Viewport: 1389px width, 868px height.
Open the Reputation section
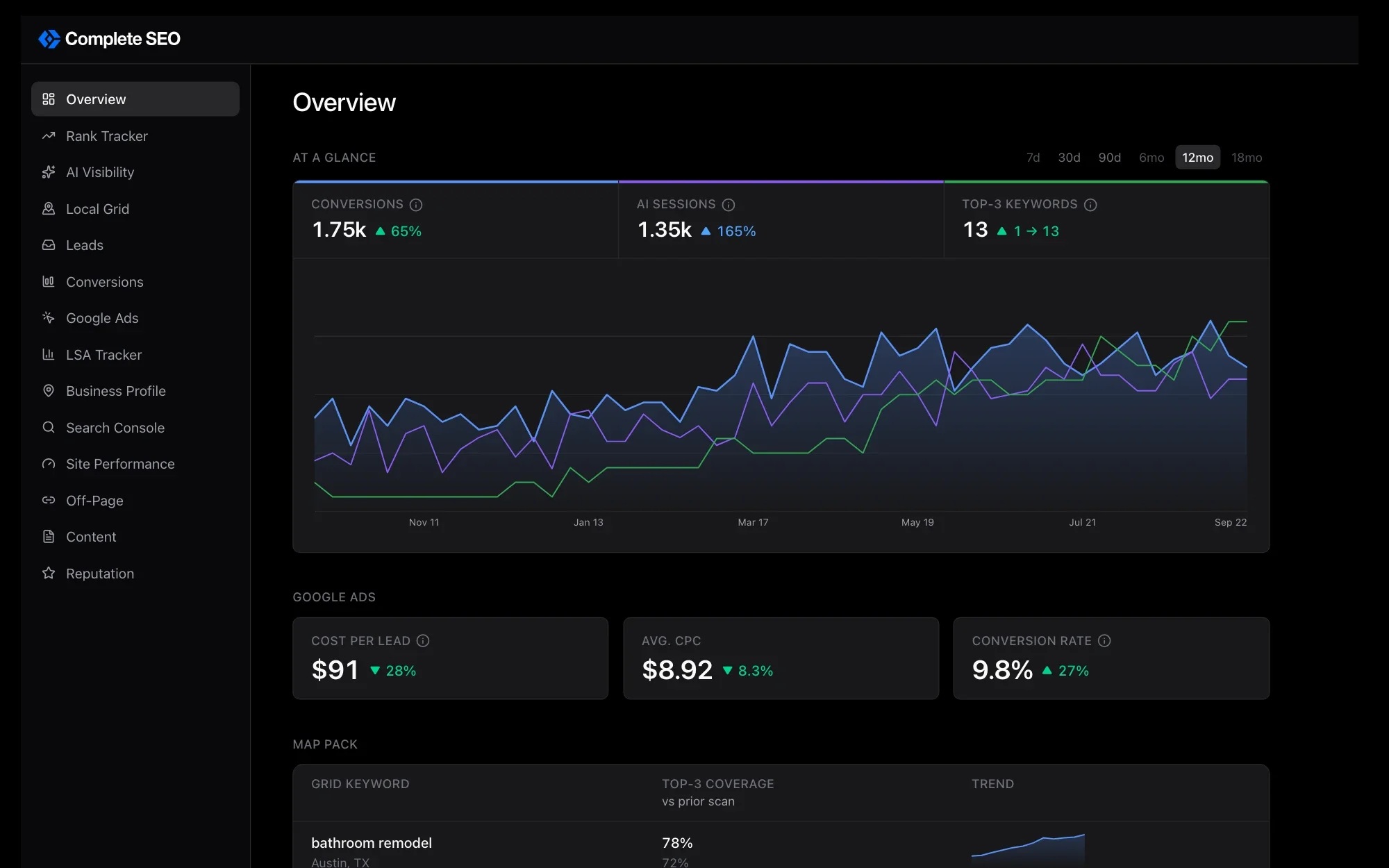tap(135, 574)
